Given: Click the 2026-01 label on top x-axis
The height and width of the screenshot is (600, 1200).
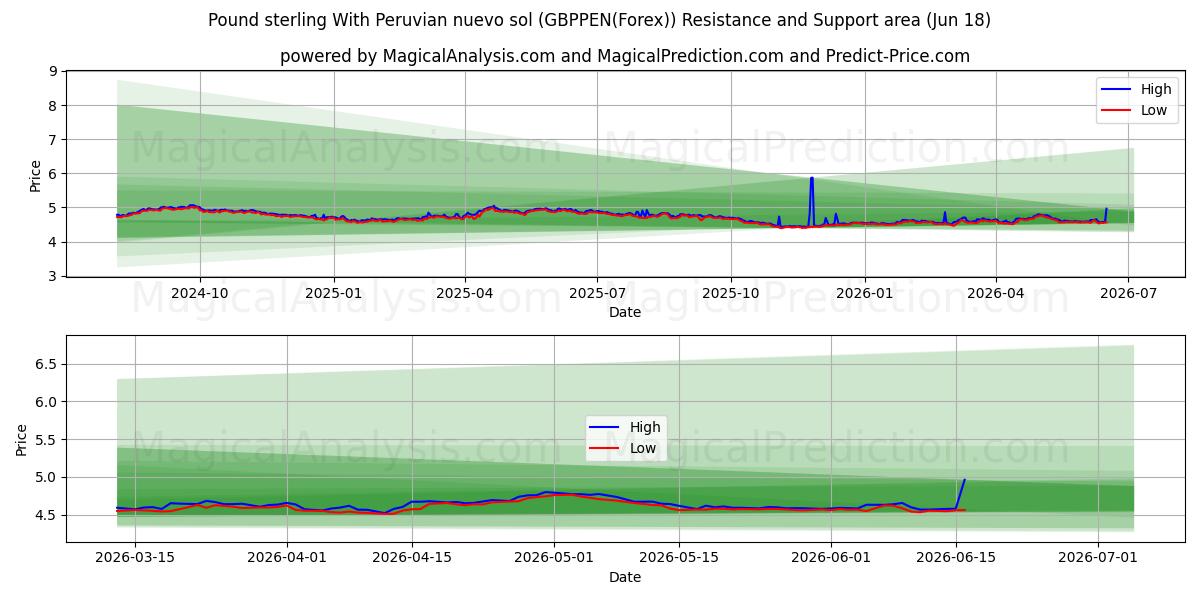Looking at the screenshot, I should (865, 293).
